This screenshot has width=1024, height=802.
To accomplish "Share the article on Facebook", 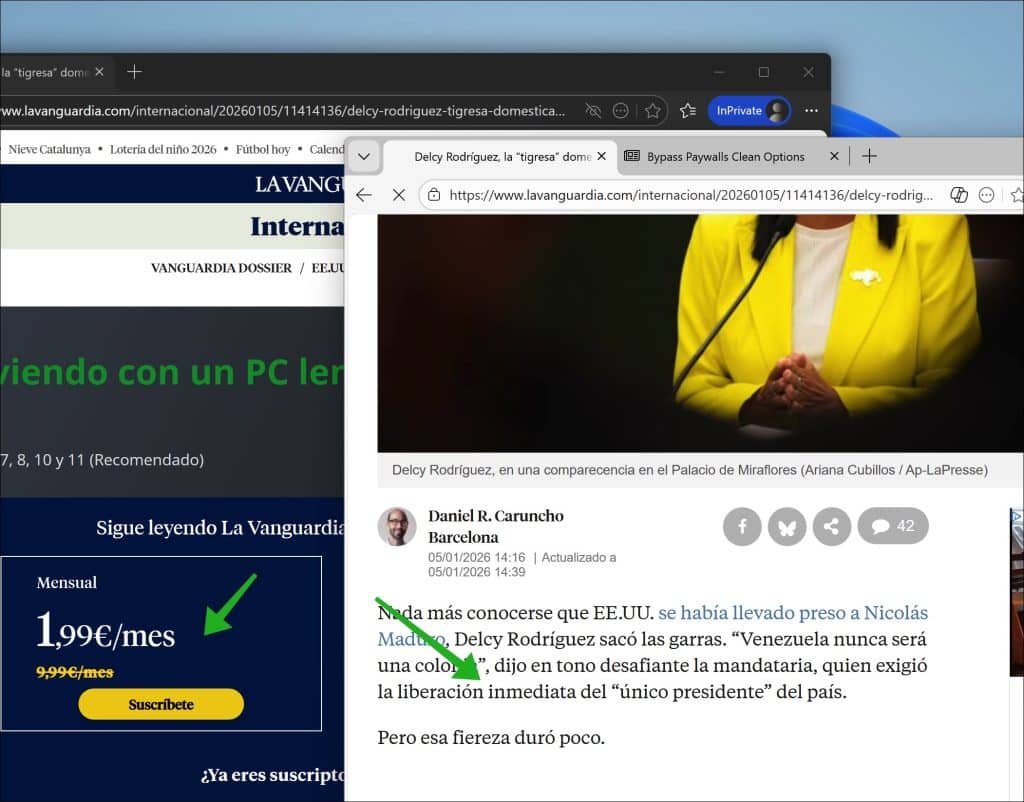I will click(x=742, y=526).
